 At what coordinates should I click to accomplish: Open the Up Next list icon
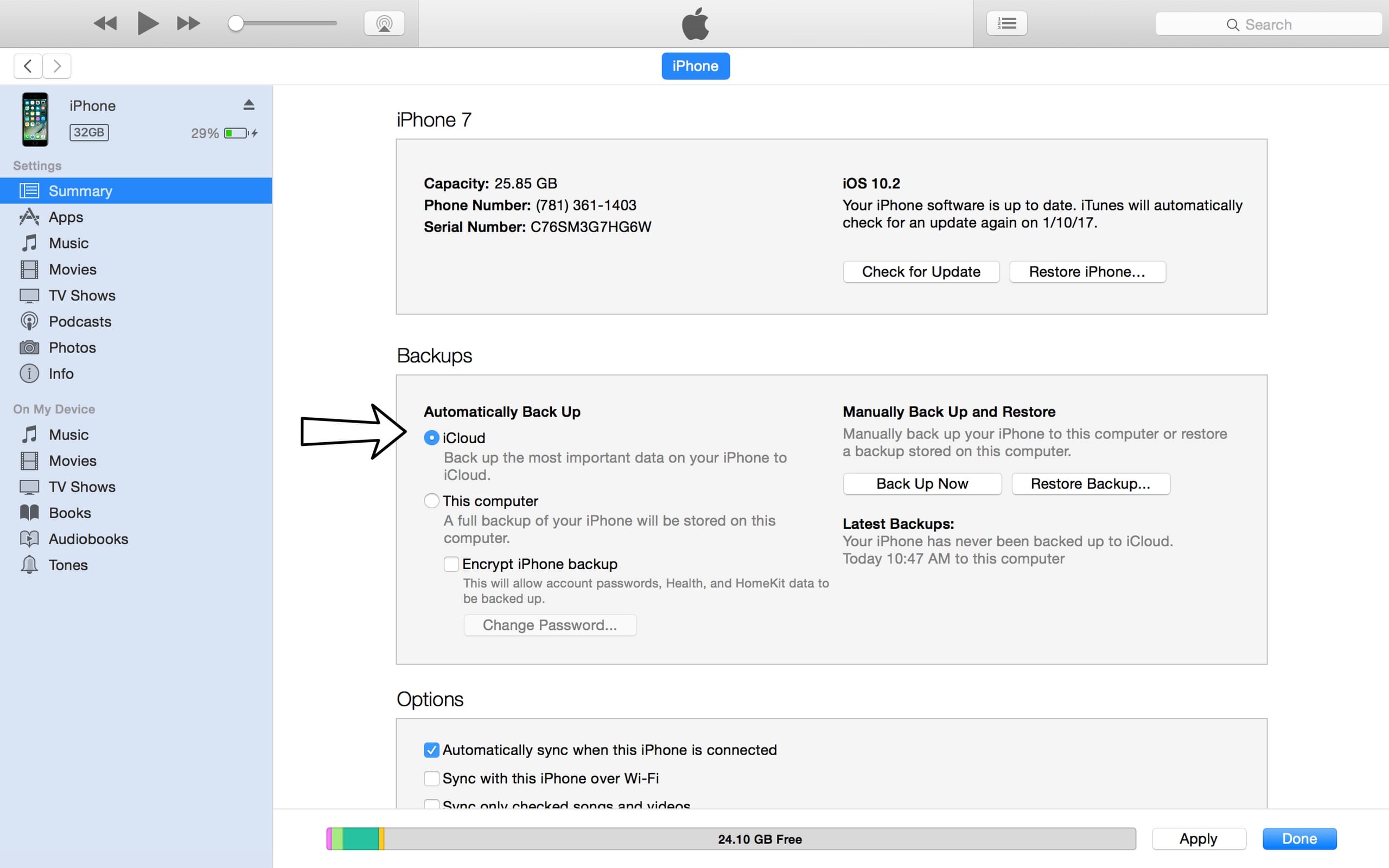click(x=1006, y=23)
